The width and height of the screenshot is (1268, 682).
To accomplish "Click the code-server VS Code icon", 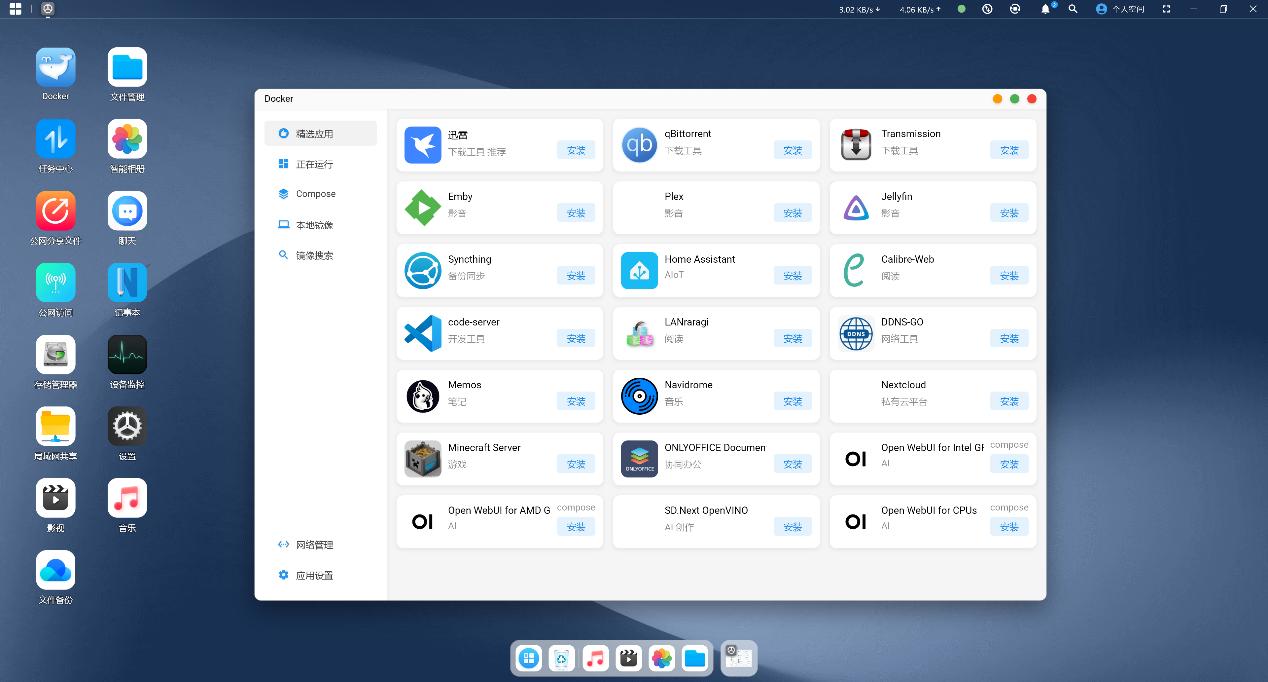I will (423, 333).
